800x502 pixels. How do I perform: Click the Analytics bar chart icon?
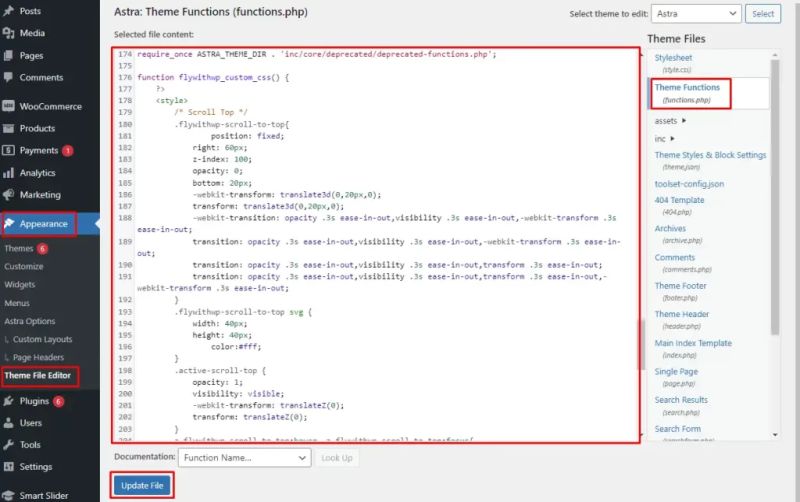[8, 173]
